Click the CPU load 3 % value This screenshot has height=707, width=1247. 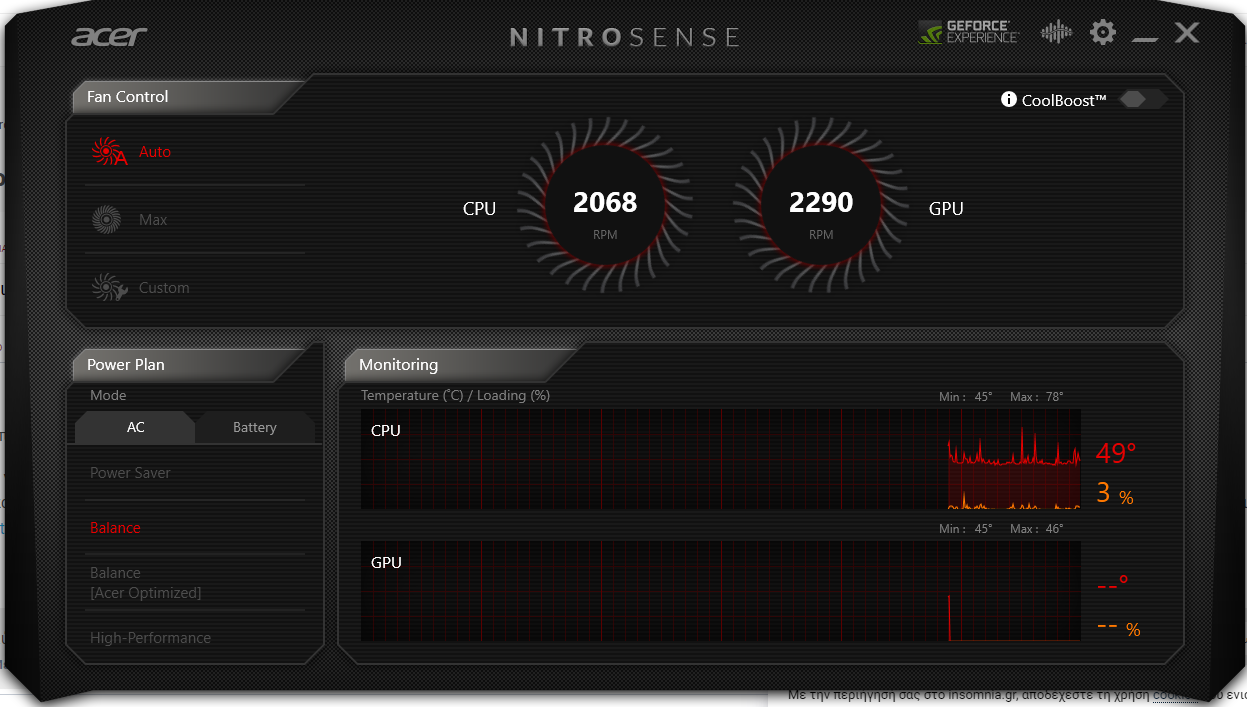(1115, 493)
